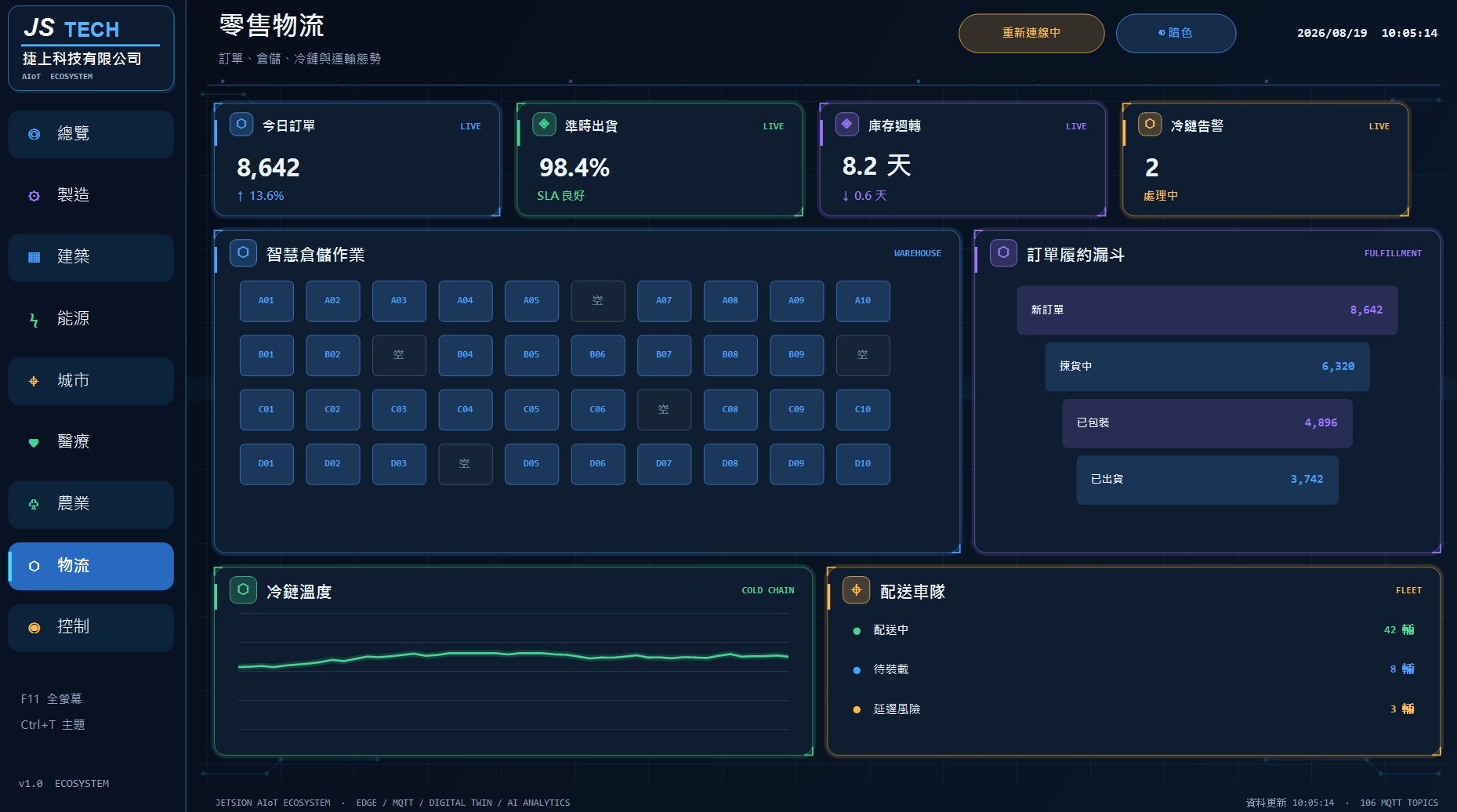Click the 冷鏈告警 orange hexagon icon
Image resolution: width=1457 pixels, height=812 pixels.
click(1150, 124)
